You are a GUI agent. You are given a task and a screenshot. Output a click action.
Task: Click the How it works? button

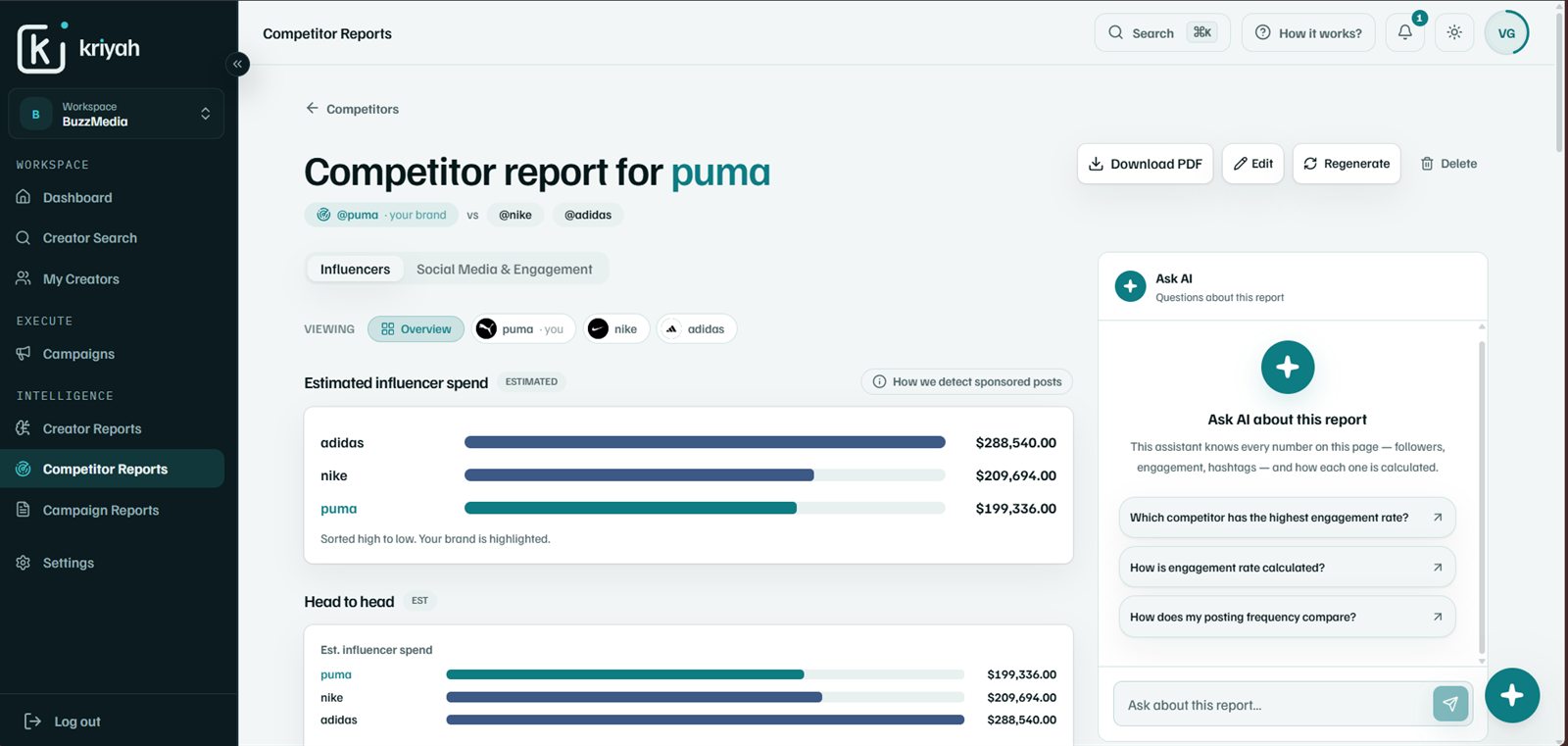(1308, 32)
